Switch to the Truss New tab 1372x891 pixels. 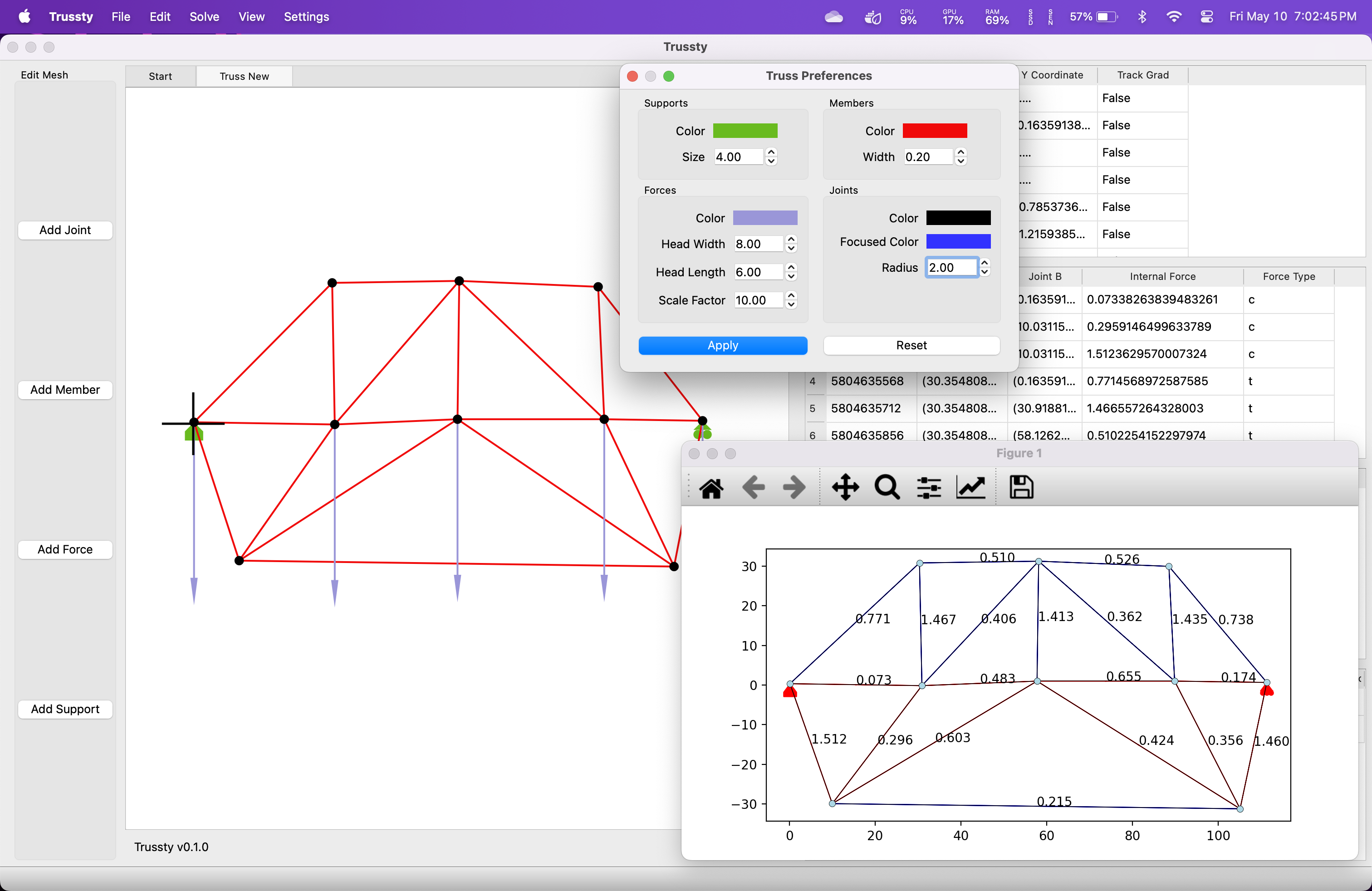(245, 76)
